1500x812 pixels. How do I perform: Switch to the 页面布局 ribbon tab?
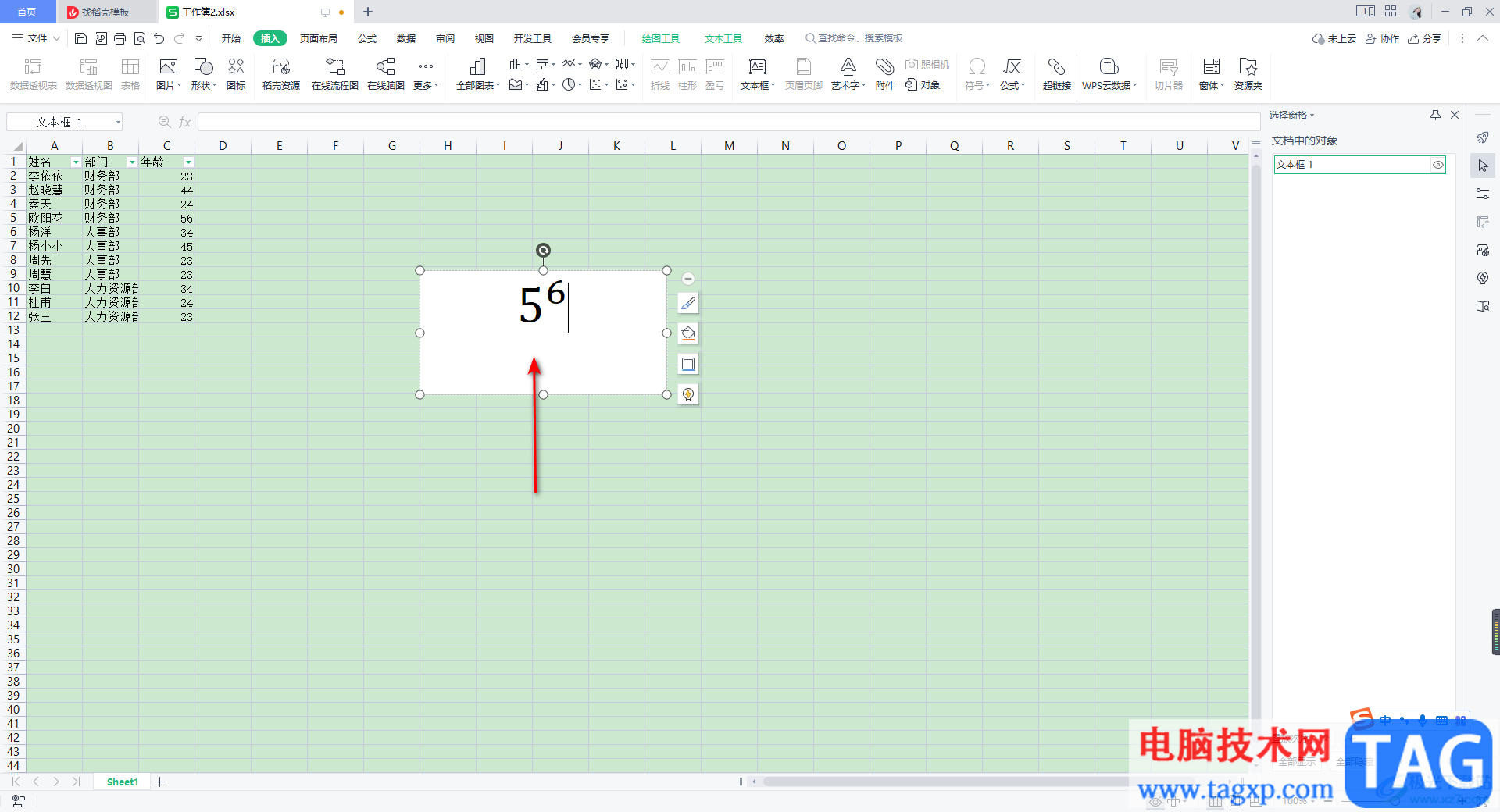tap(318, 38)
